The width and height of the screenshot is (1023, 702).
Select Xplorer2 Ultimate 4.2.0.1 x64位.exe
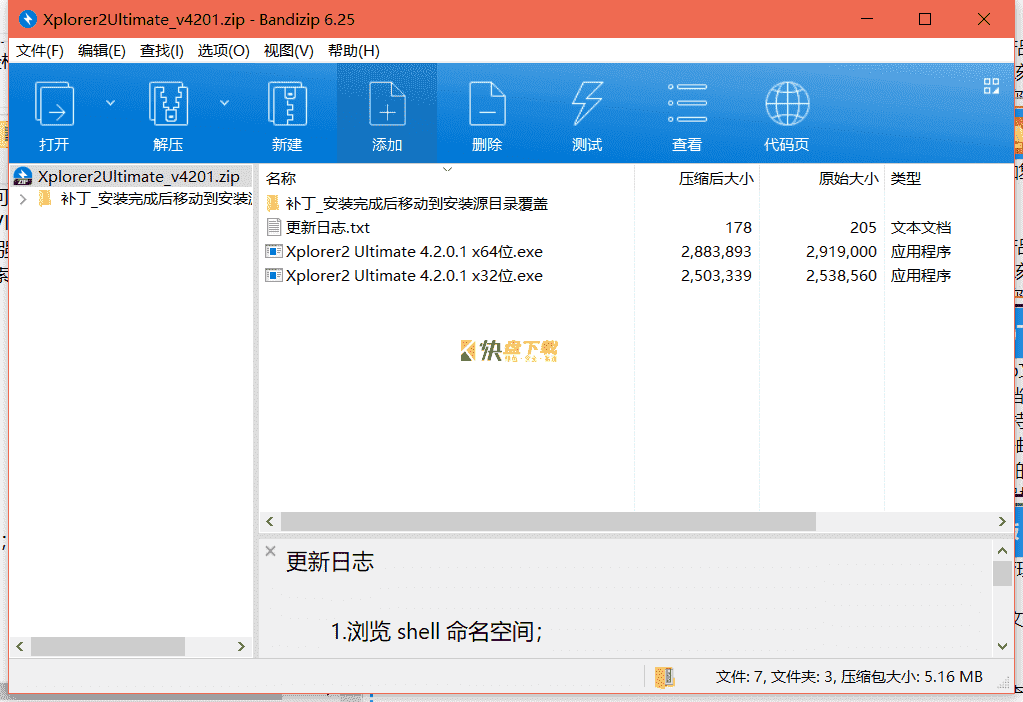click(x=414, y=252)
